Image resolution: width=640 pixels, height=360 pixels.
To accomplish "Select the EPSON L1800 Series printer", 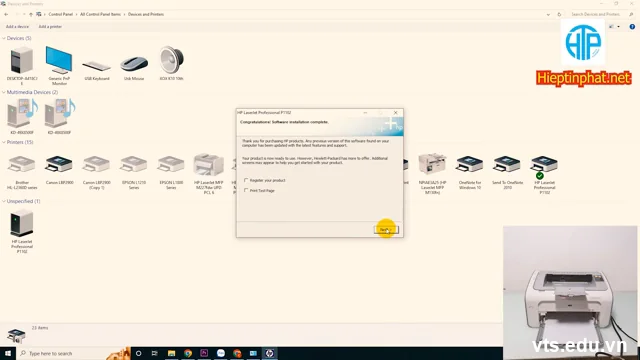I will point(171,164).
